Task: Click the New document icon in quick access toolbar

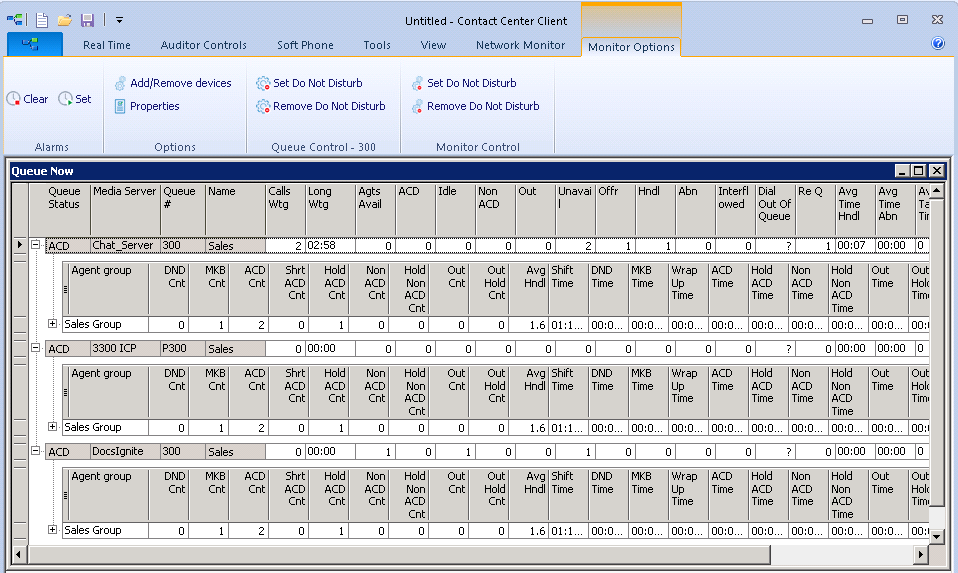Action: (42, 19)
